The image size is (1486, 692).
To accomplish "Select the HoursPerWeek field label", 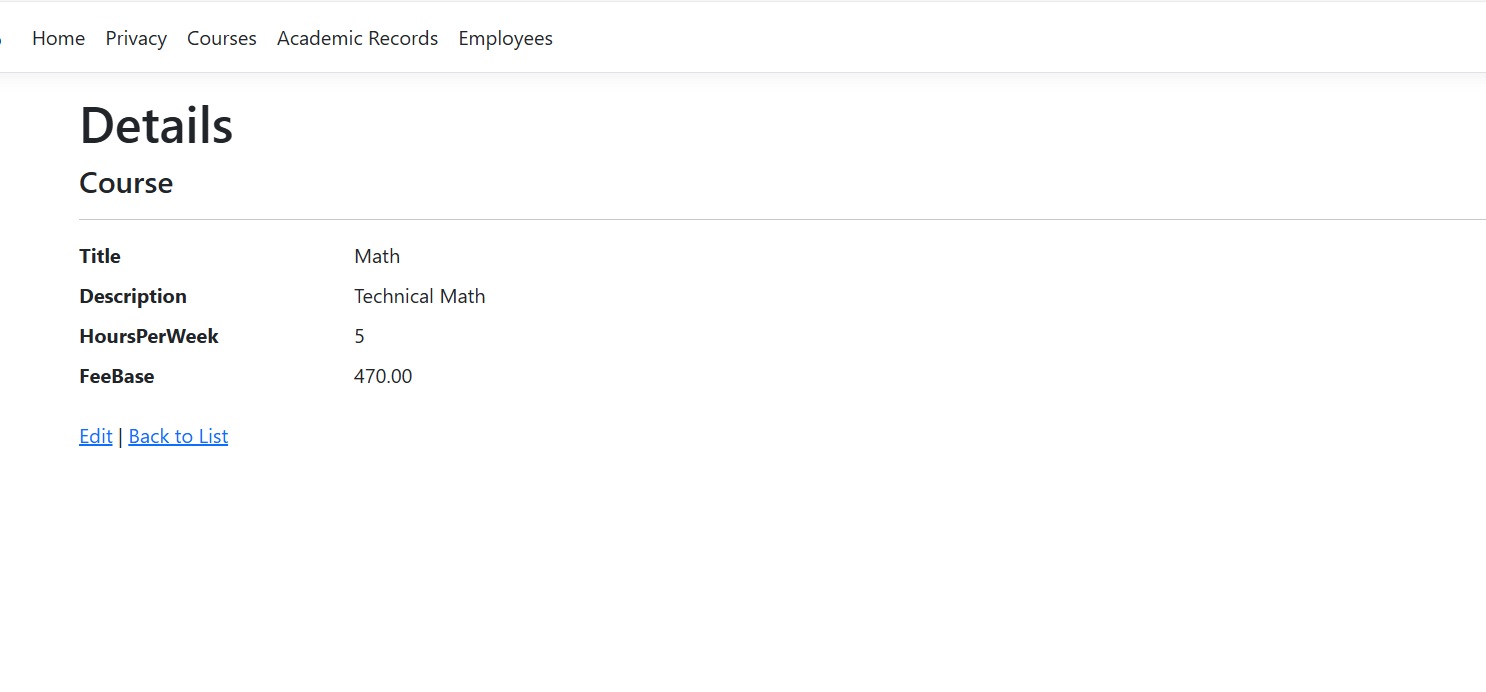I will (x=149, y=336).
